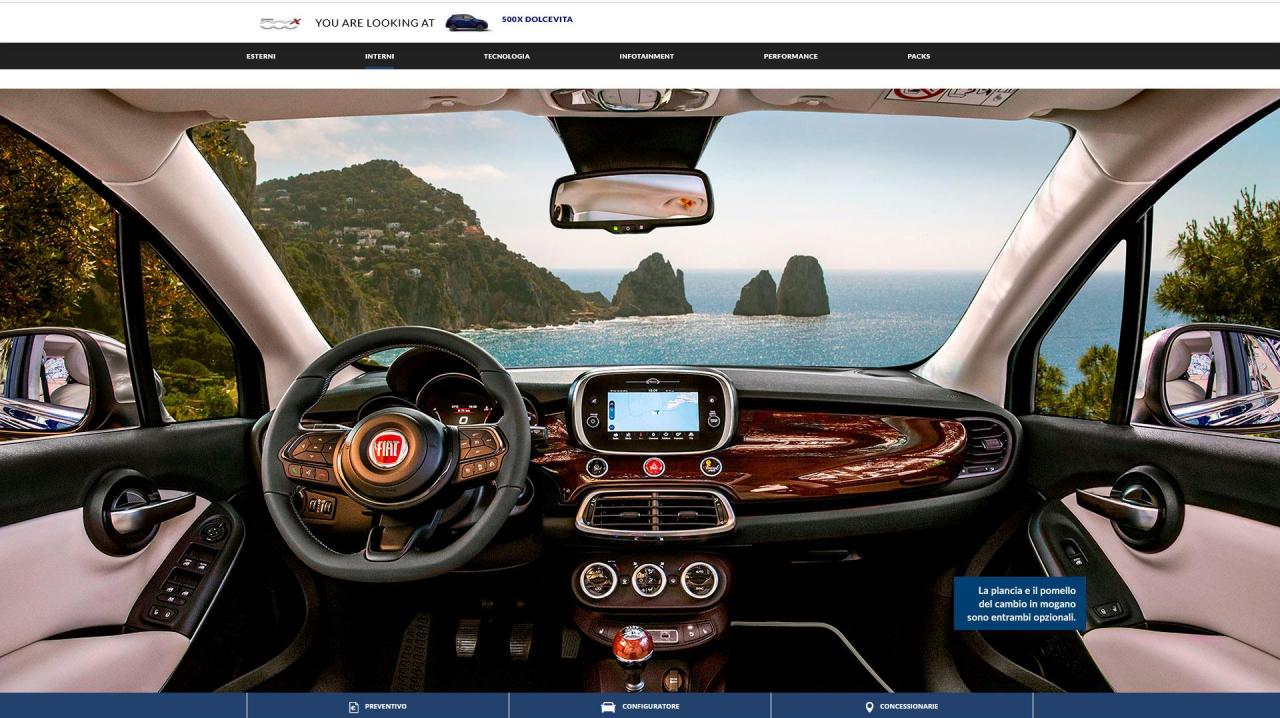Click the "YOU ARE LOOKING AT" text

(375, 23)
